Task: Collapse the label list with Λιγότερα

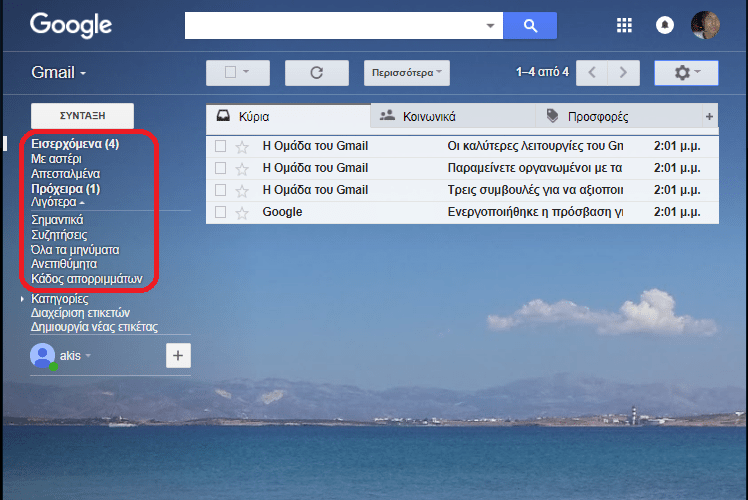Action: (57, 202)
